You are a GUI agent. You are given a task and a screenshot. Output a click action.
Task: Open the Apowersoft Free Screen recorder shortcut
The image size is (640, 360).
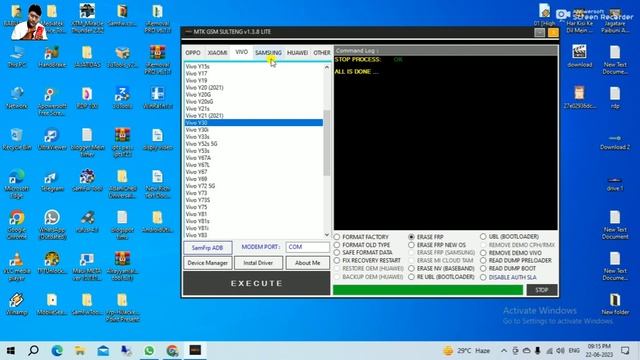click(52, 101)
